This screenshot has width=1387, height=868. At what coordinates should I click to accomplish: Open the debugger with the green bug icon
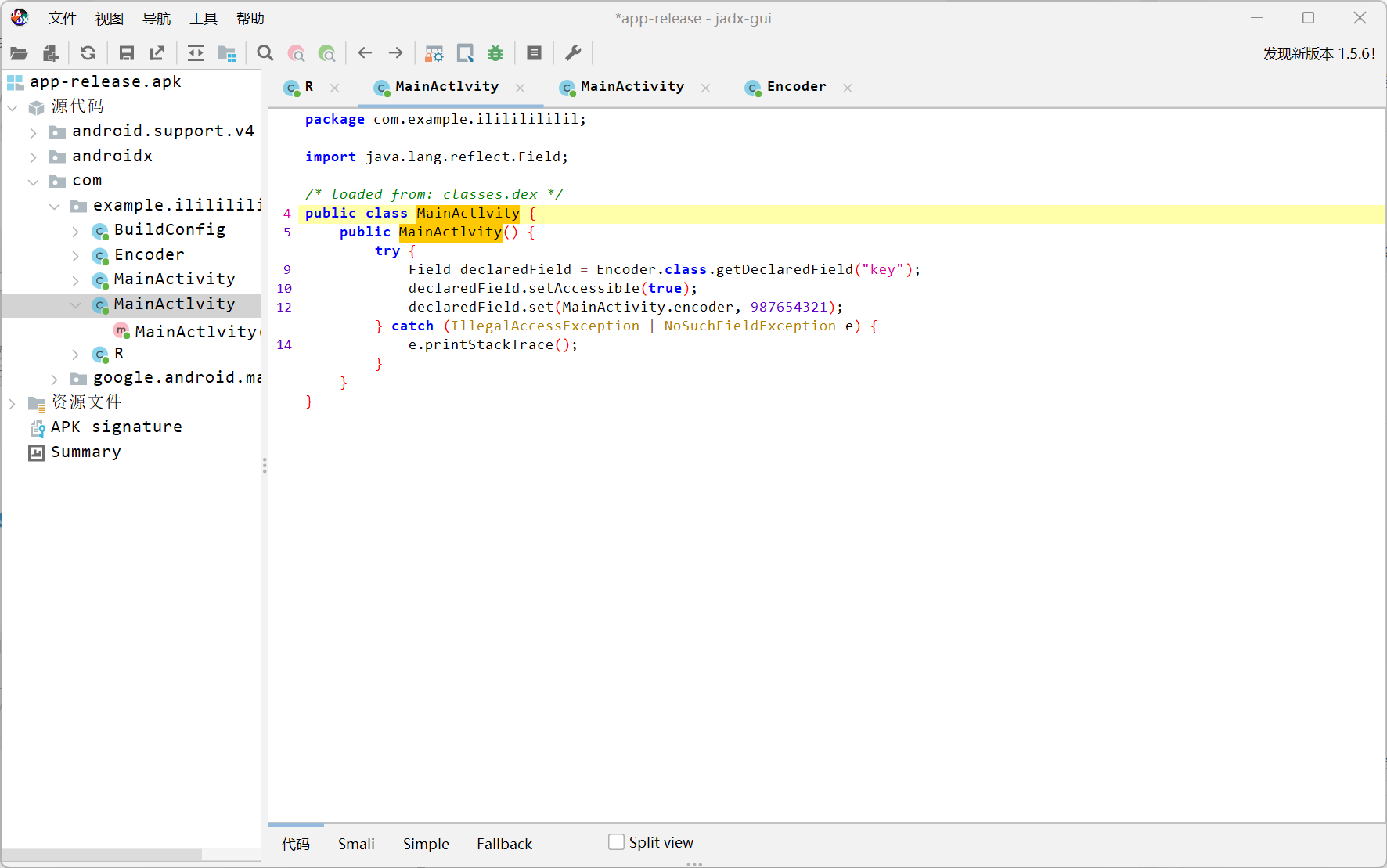pyautogui.click(x=495, y=53)
